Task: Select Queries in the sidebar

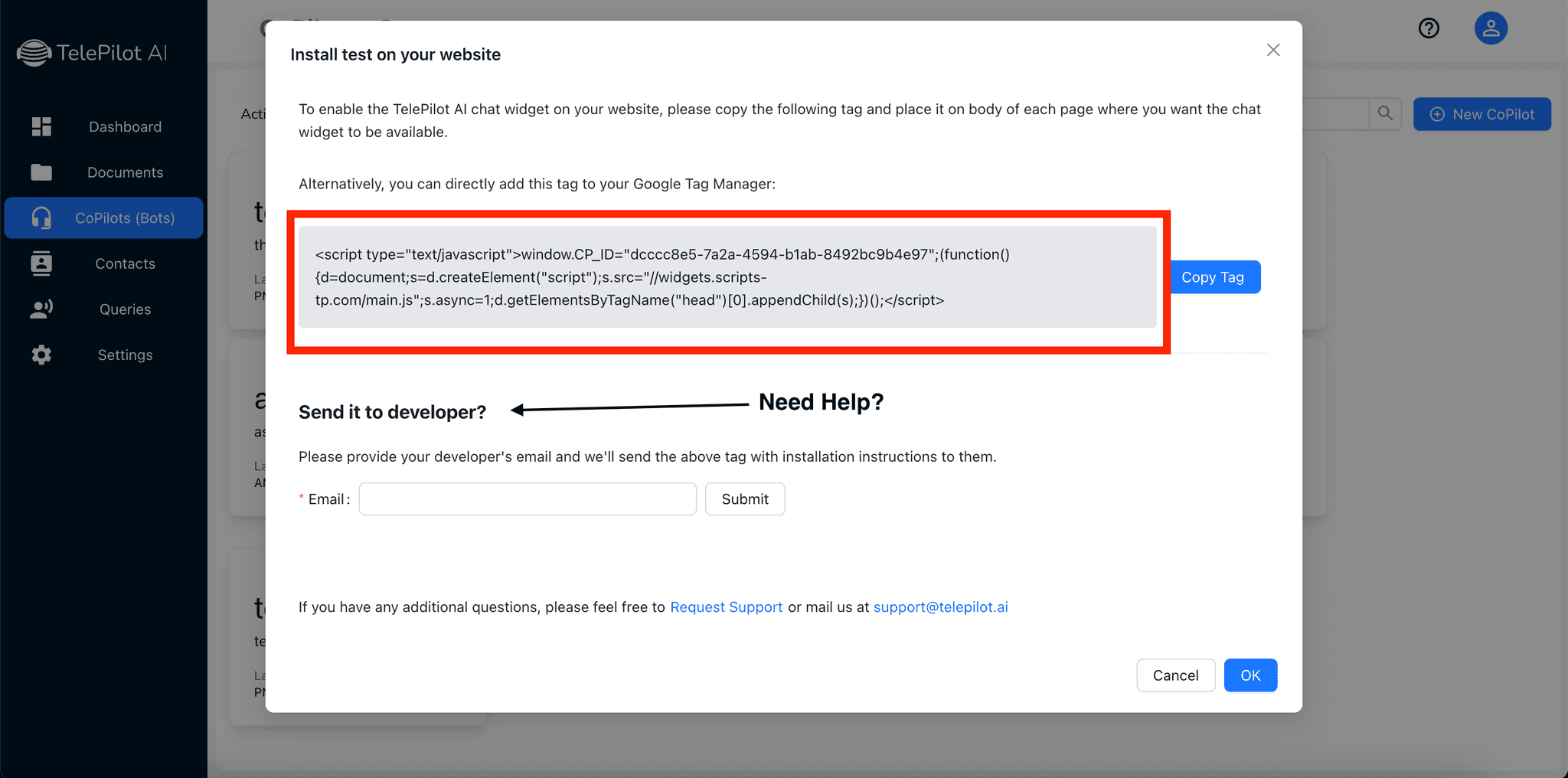Action: coord(125,309)
